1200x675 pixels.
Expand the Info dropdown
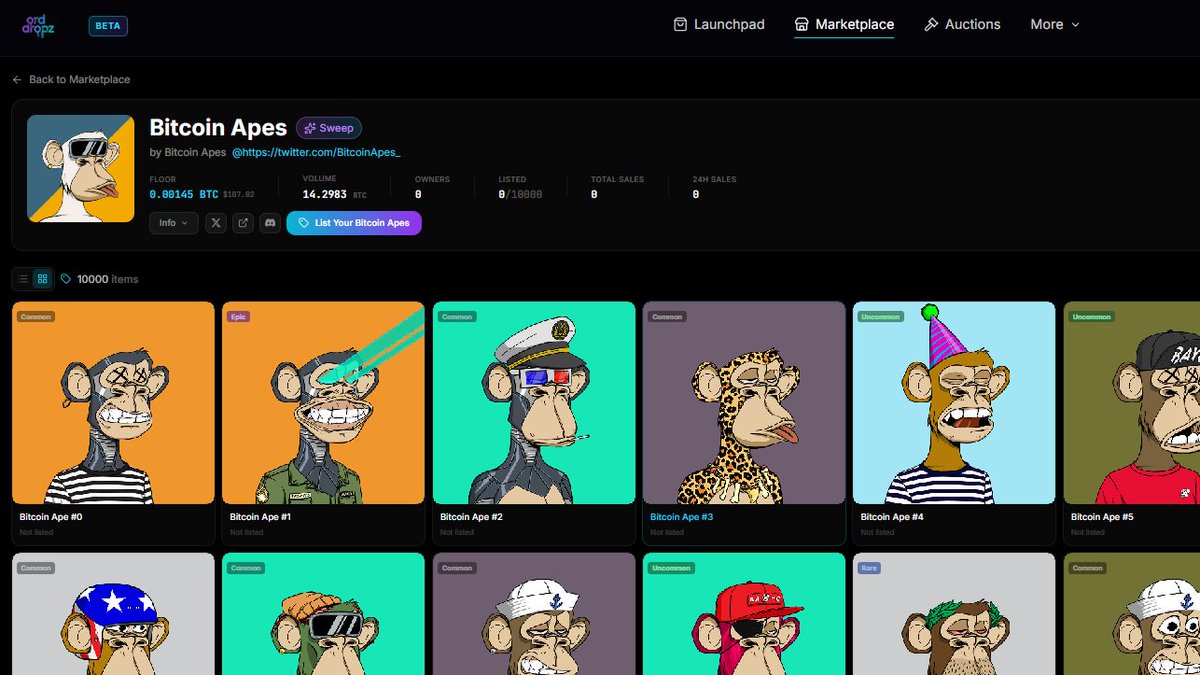point(174,223)
